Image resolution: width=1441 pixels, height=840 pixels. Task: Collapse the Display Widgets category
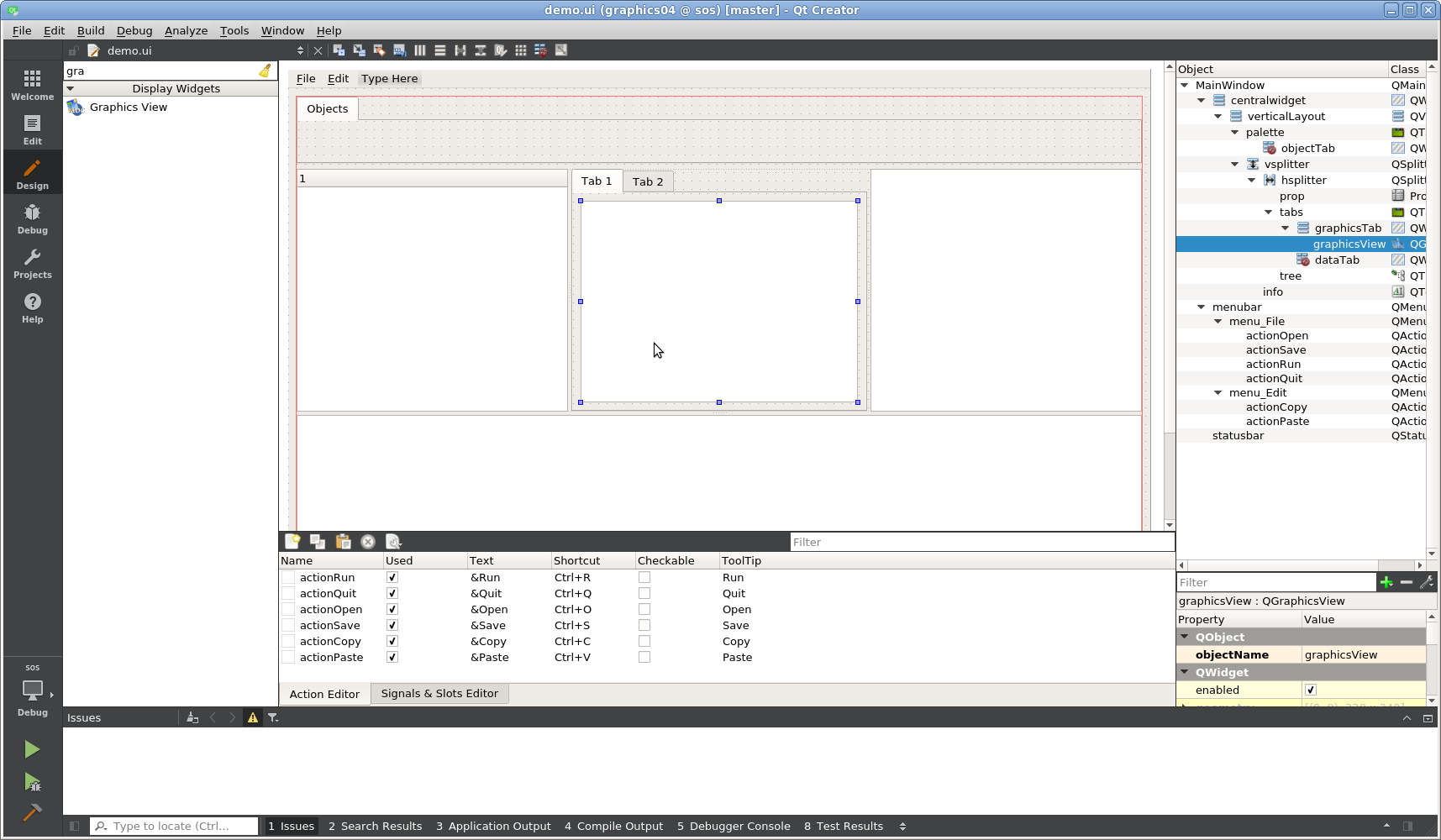[x=71, y=88]
